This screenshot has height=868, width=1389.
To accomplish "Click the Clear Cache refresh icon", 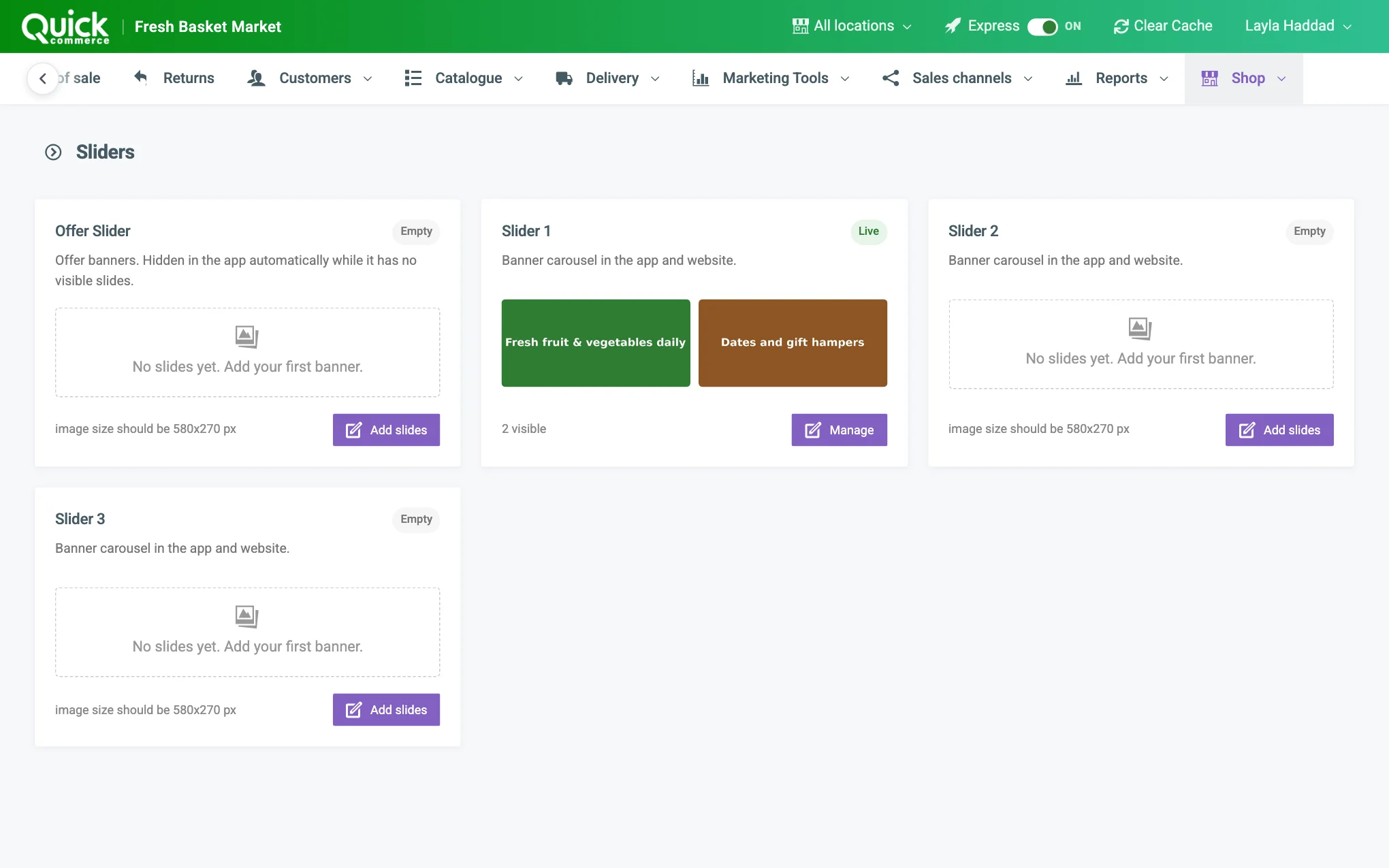I will click(1121, 26).
